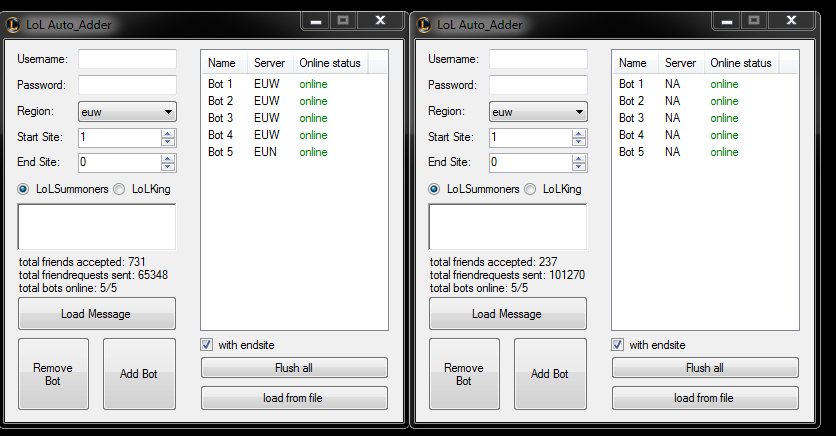Click the LoL logo icon in left window title bar

[12, 25]
